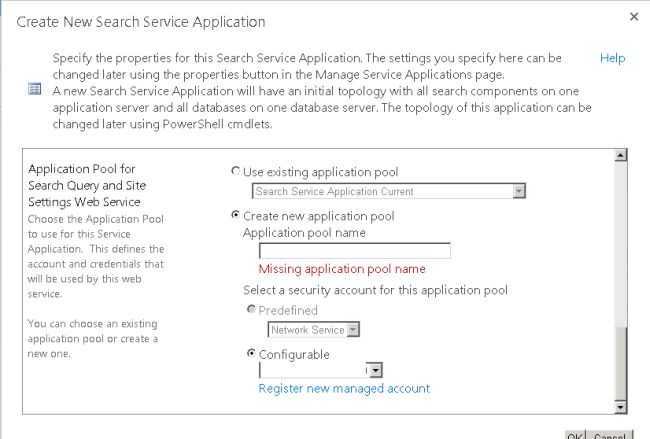Open the Help link
Screen dimensions: 650x439
(612, 59)
